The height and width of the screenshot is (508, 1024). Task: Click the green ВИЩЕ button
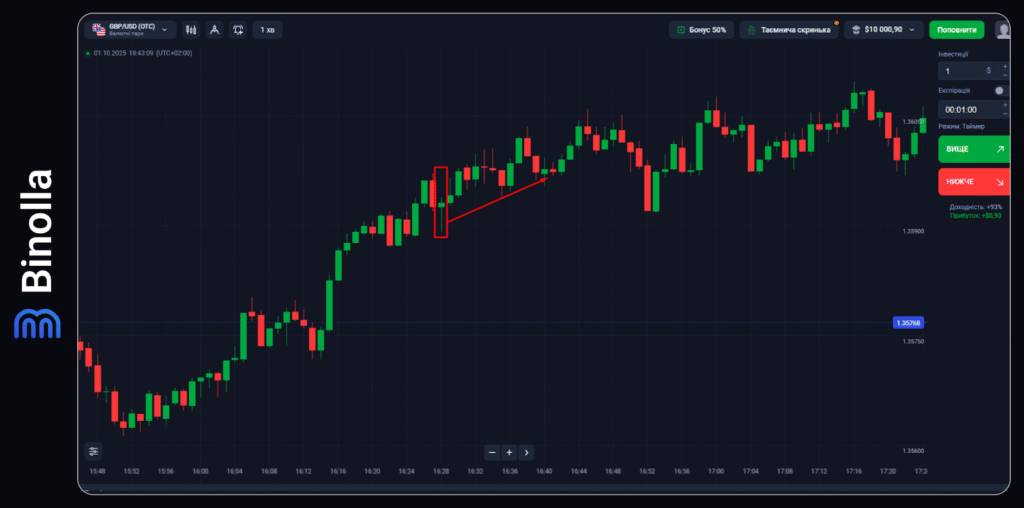[x=973, y=149]
